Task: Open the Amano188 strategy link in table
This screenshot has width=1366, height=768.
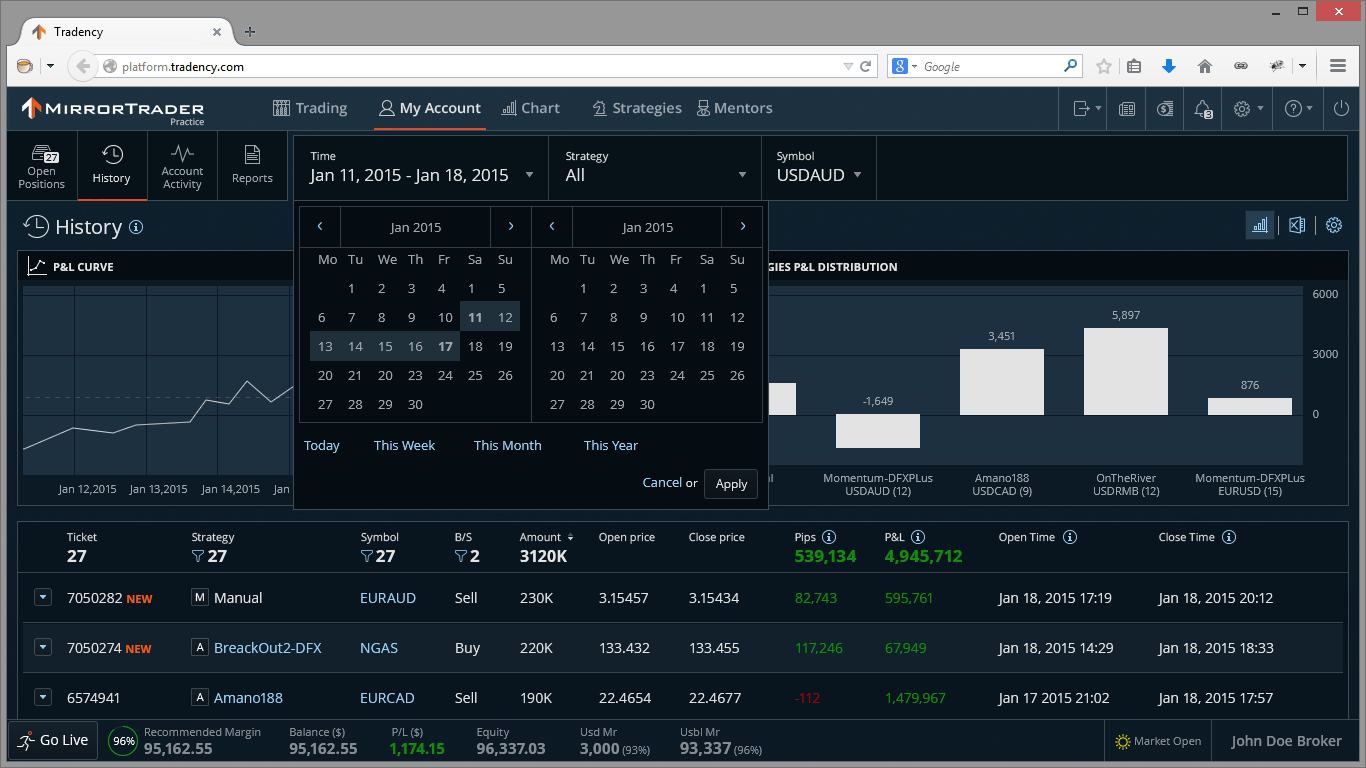Action: (248, 698)
